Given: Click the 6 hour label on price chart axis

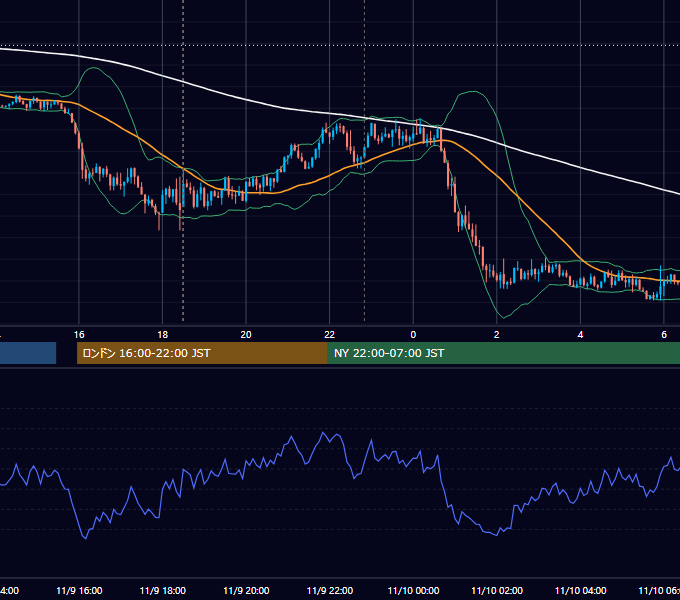Looking at the screenshot, I should pyautogui.click(x=664, y=335).
